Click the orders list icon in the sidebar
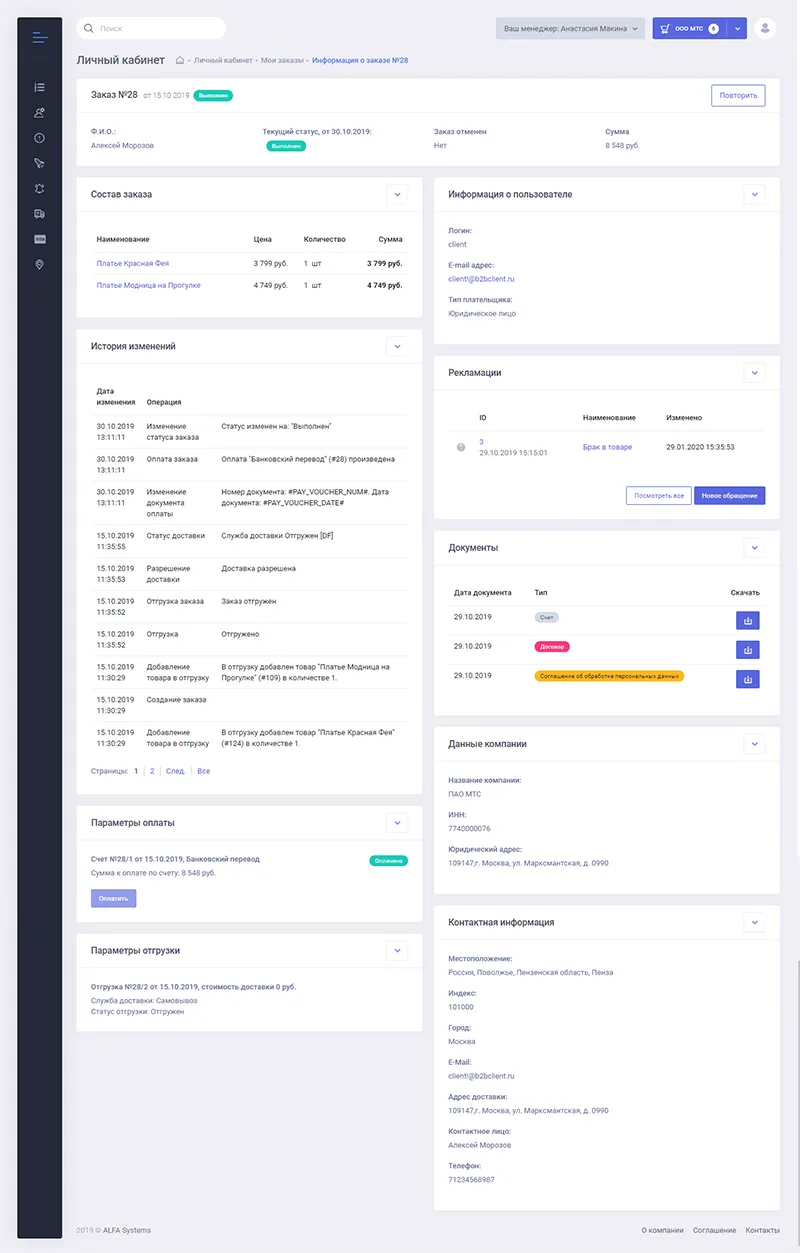Viewport: 800px width, 1253px height. [39, 88]
